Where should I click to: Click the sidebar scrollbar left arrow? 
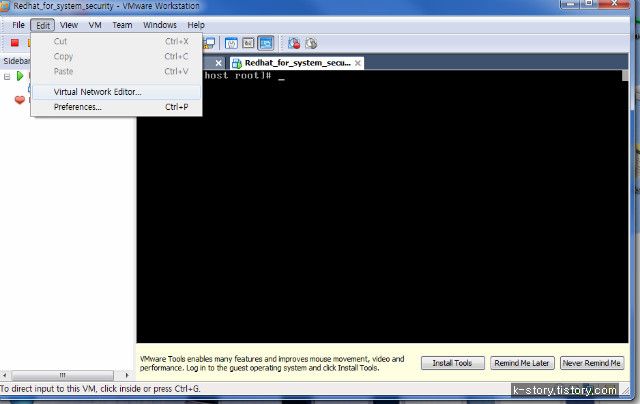pos(4,375)
